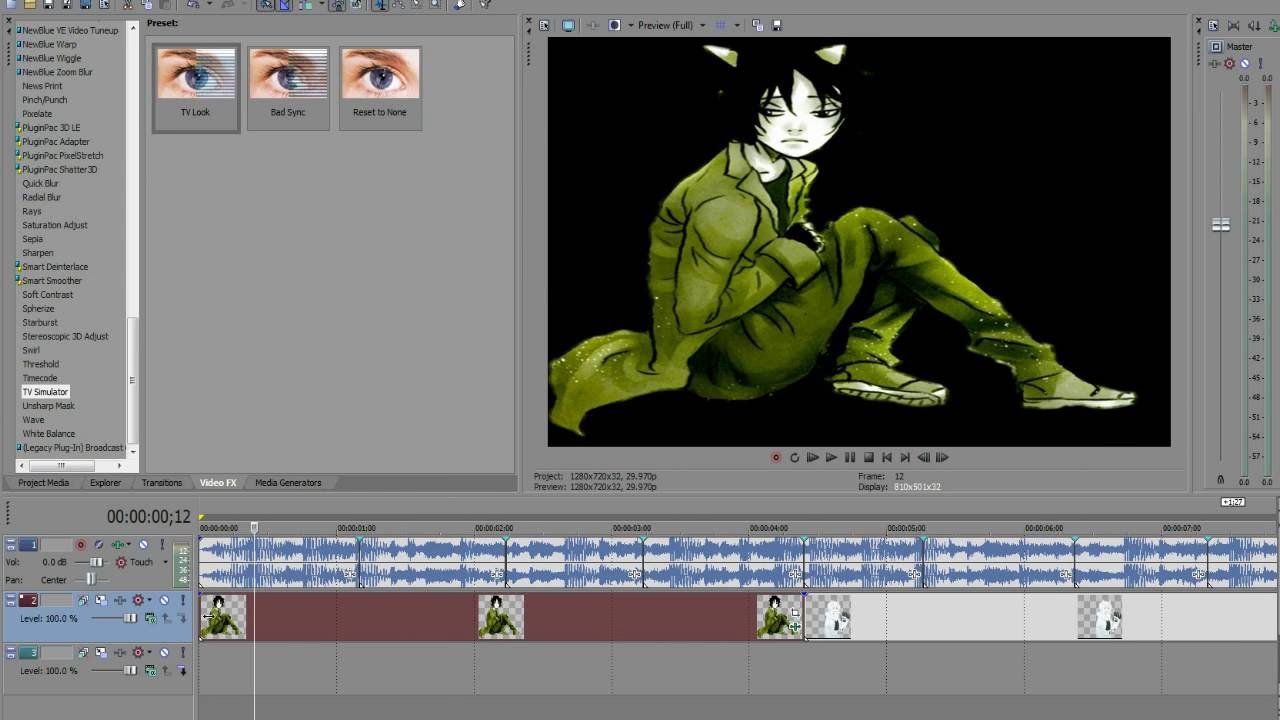Mute video track 3
The image size is (1280, 720).
coord(164,653)
